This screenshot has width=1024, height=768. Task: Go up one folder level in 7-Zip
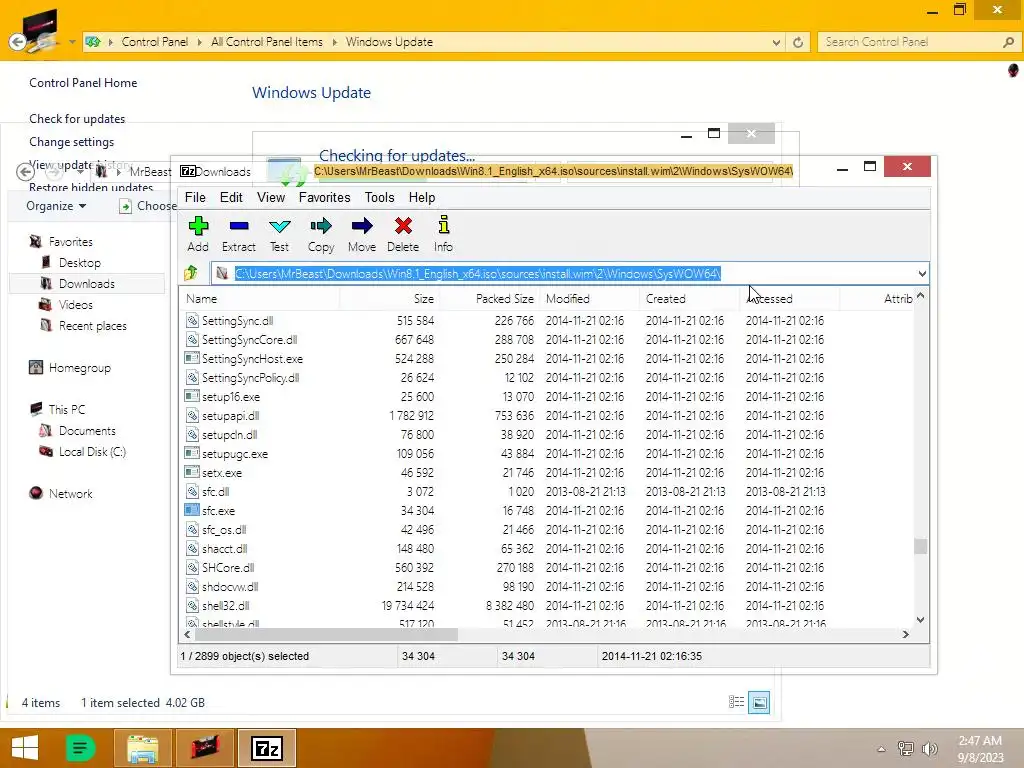191,273
